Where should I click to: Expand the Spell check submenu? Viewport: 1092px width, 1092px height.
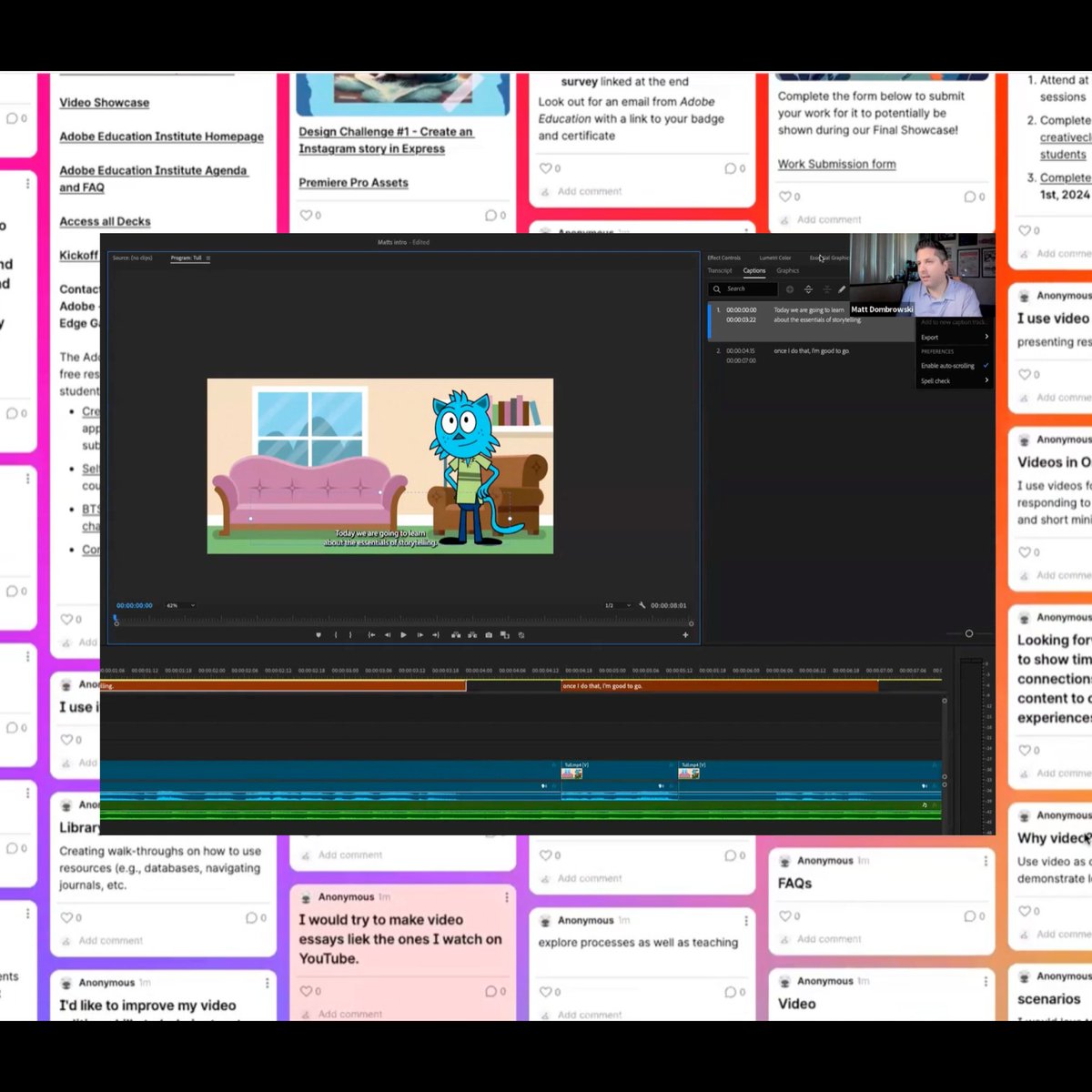955,380
